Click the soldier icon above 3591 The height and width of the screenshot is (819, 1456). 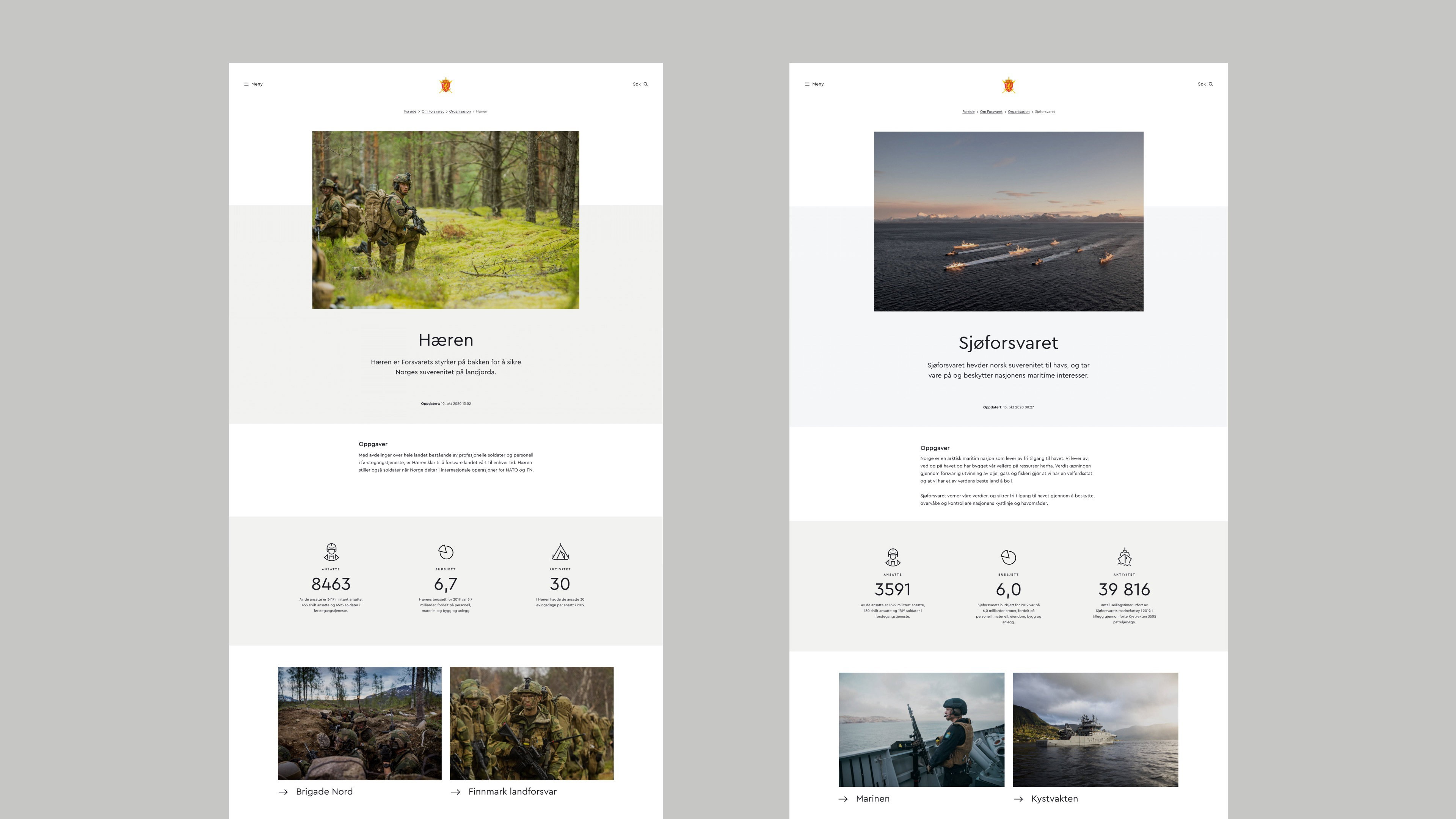[893, 557]
